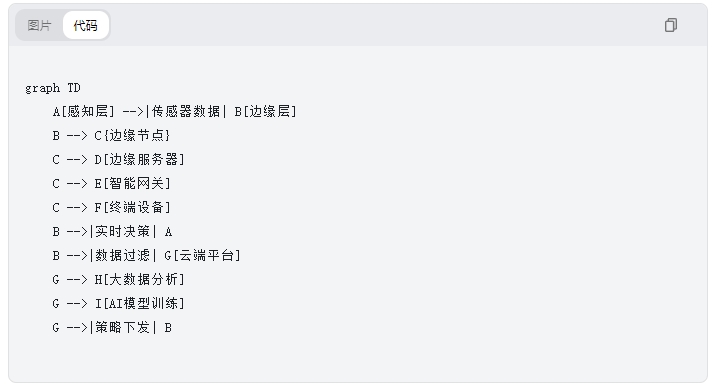Click the |数据过滤| edge label
The width and height of the screenshot is (716, 387).
(x=123, y=256)
